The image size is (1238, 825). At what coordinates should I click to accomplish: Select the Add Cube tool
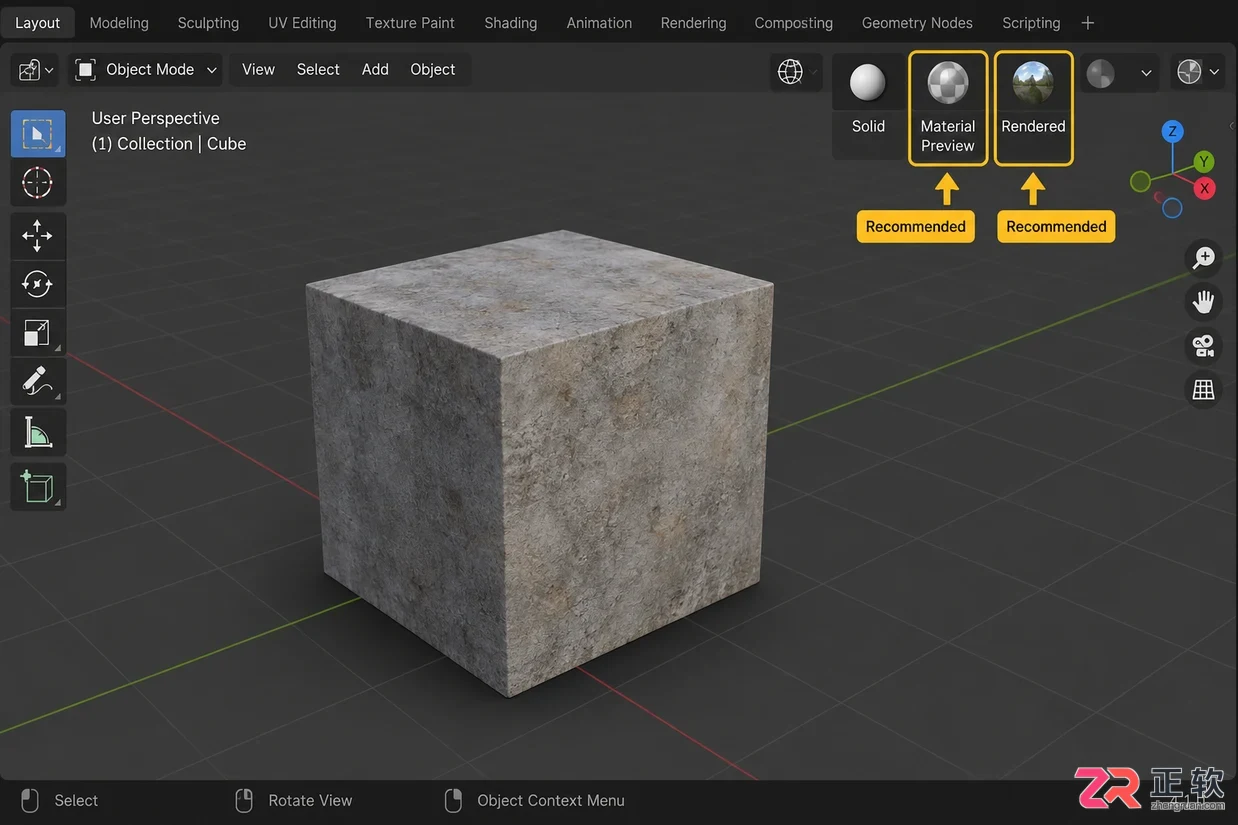coord(38,486)
